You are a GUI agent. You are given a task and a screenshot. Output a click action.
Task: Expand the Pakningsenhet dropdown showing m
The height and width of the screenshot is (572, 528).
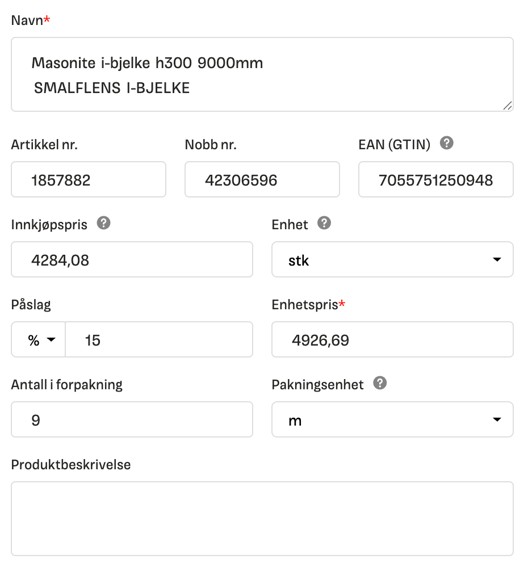(392, 420)
